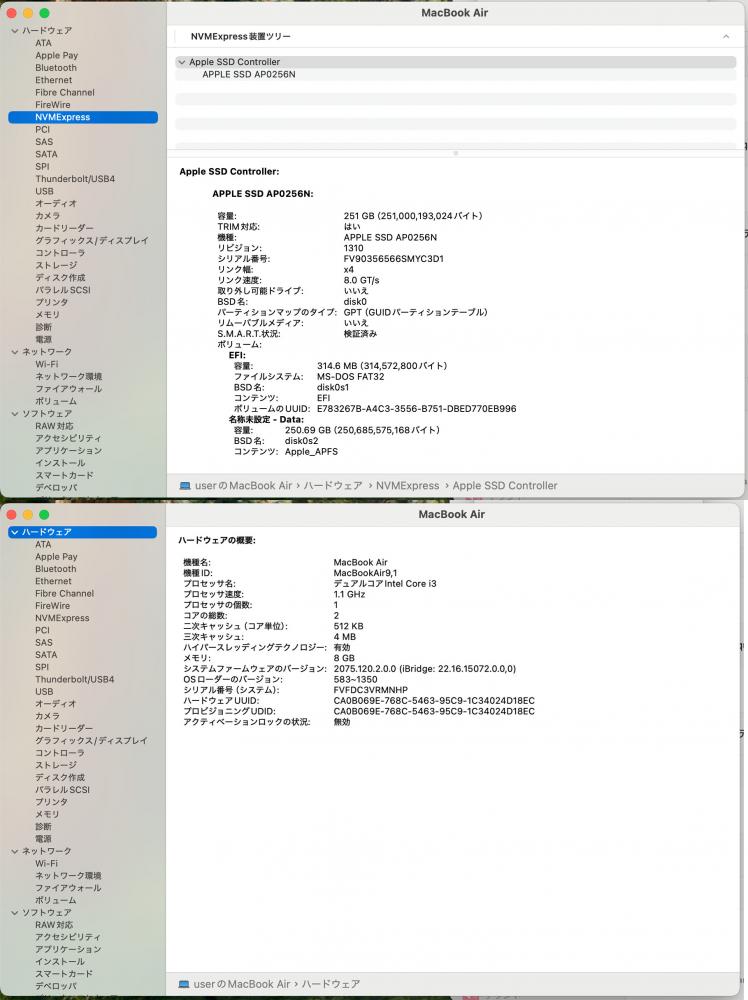Screen dimensions: 748x1000
Task: Open SPI in hardware overview window sidebar
Action: click(x=42, y=667)
